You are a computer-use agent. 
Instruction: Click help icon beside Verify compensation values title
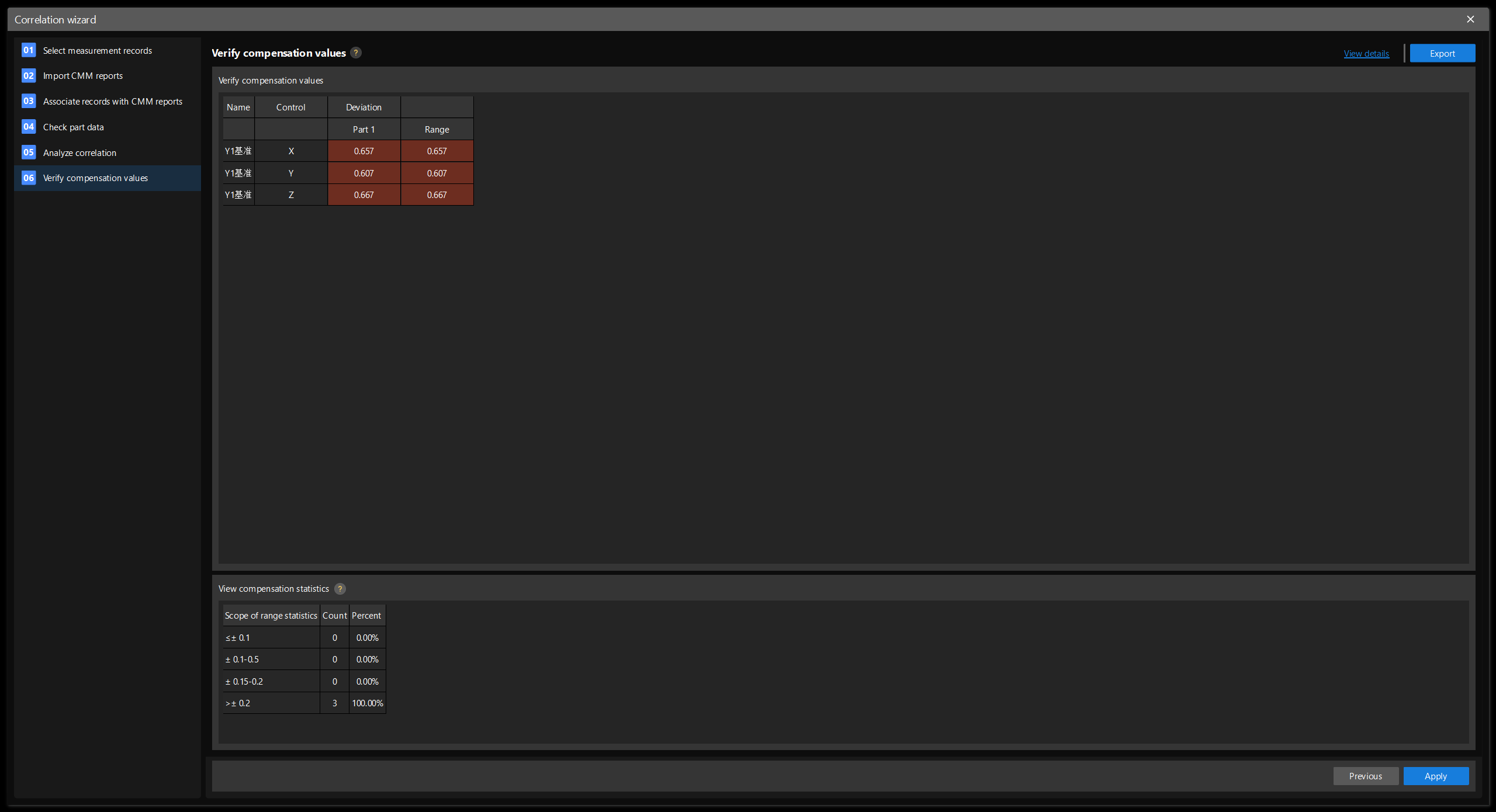pos(356,53)
